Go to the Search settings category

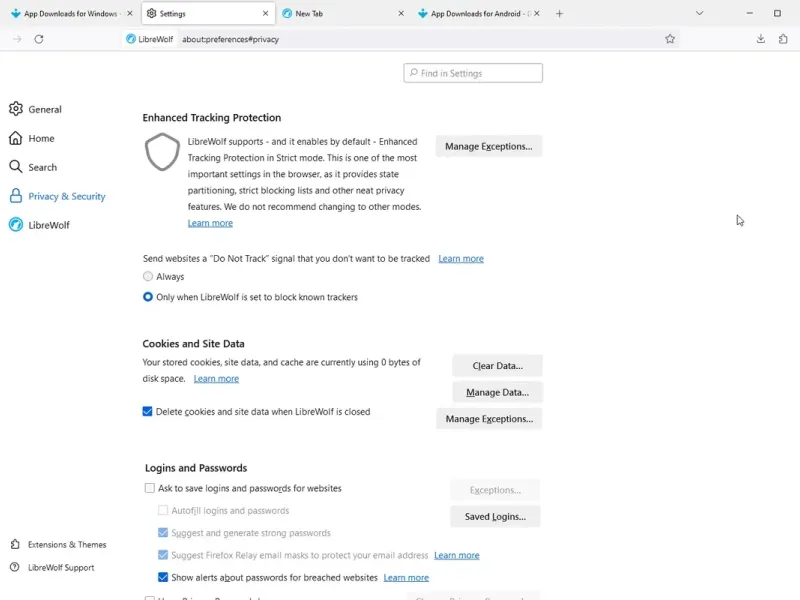42,167
